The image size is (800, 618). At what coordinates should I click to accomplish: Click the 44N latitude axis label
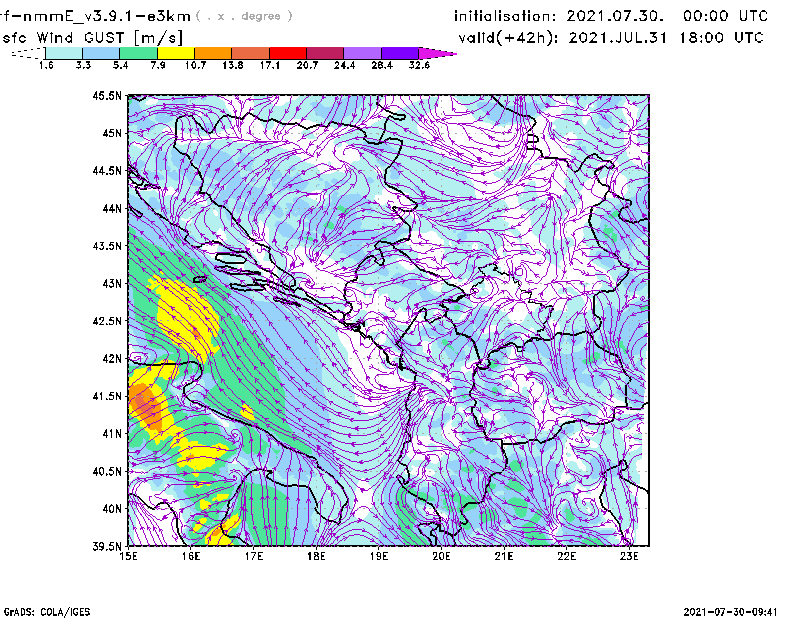point(112,208)
